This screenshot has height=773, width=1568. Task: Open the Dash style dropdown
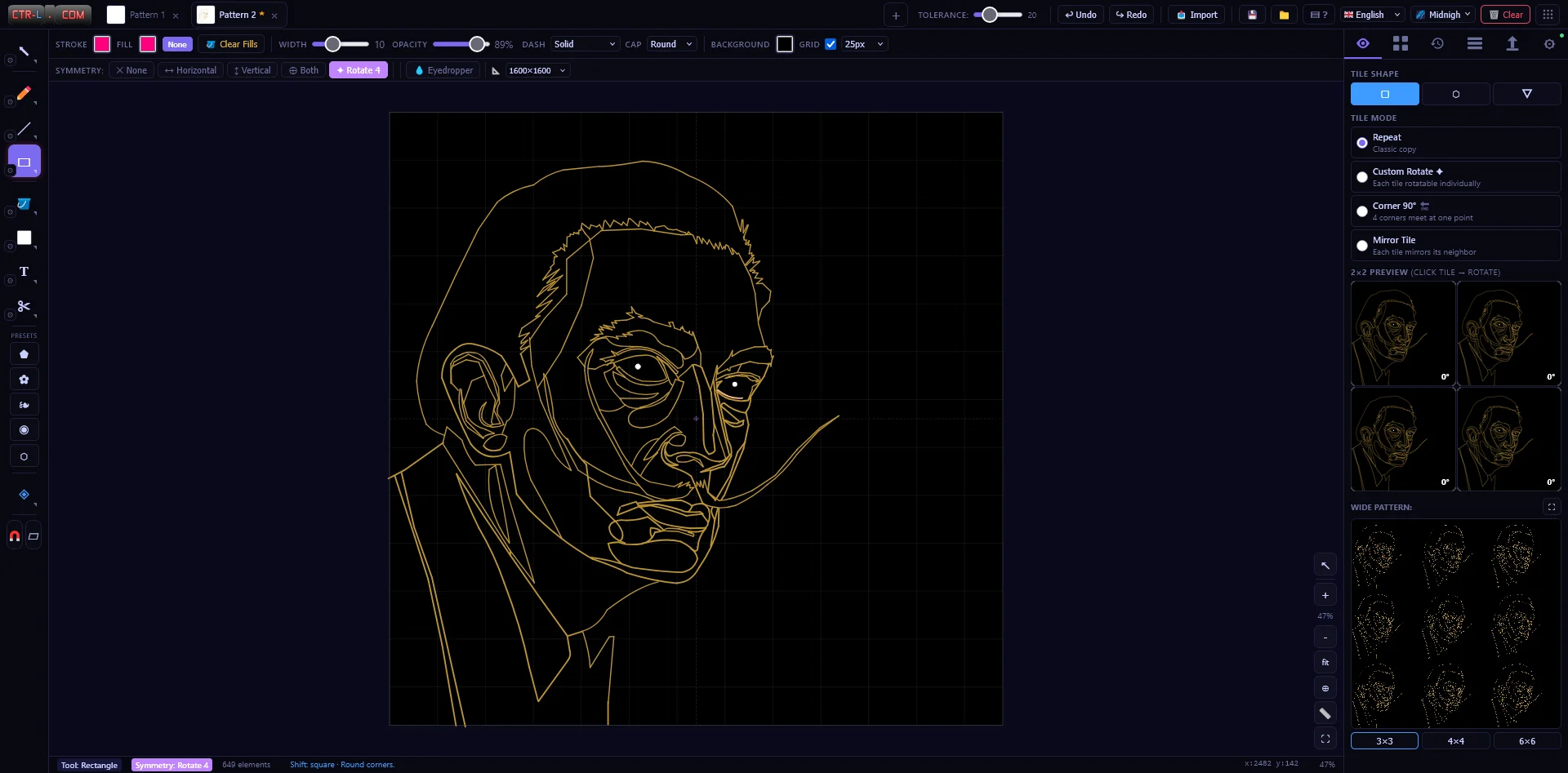tap(585, 44)
